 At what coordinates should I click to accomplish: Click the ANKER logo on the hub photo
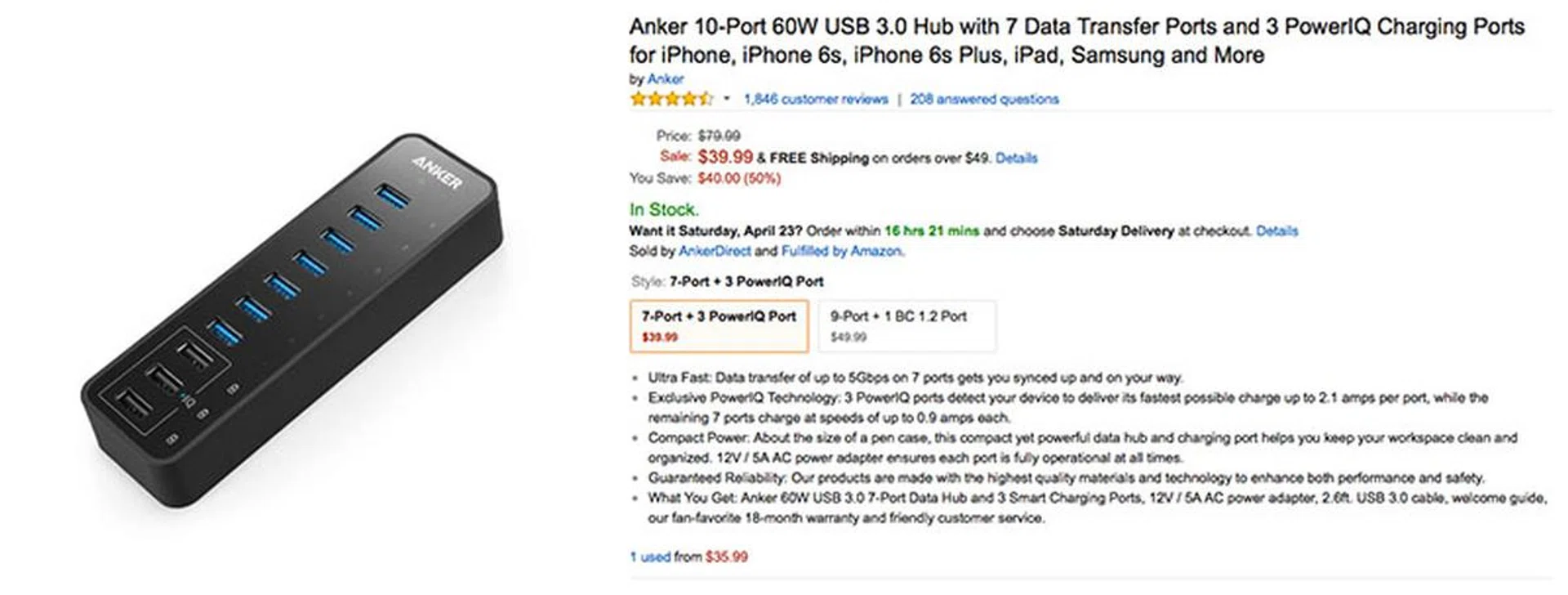coord(437,172)
